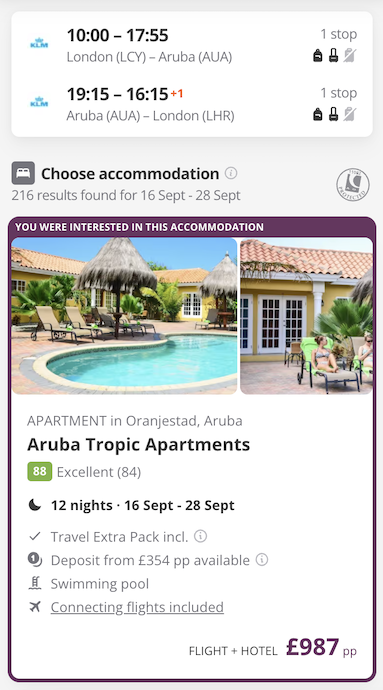The width and height of the screenshot is (383, 690).
Task: Click the bed accommodation icon
Action: (x=23, y=173)
